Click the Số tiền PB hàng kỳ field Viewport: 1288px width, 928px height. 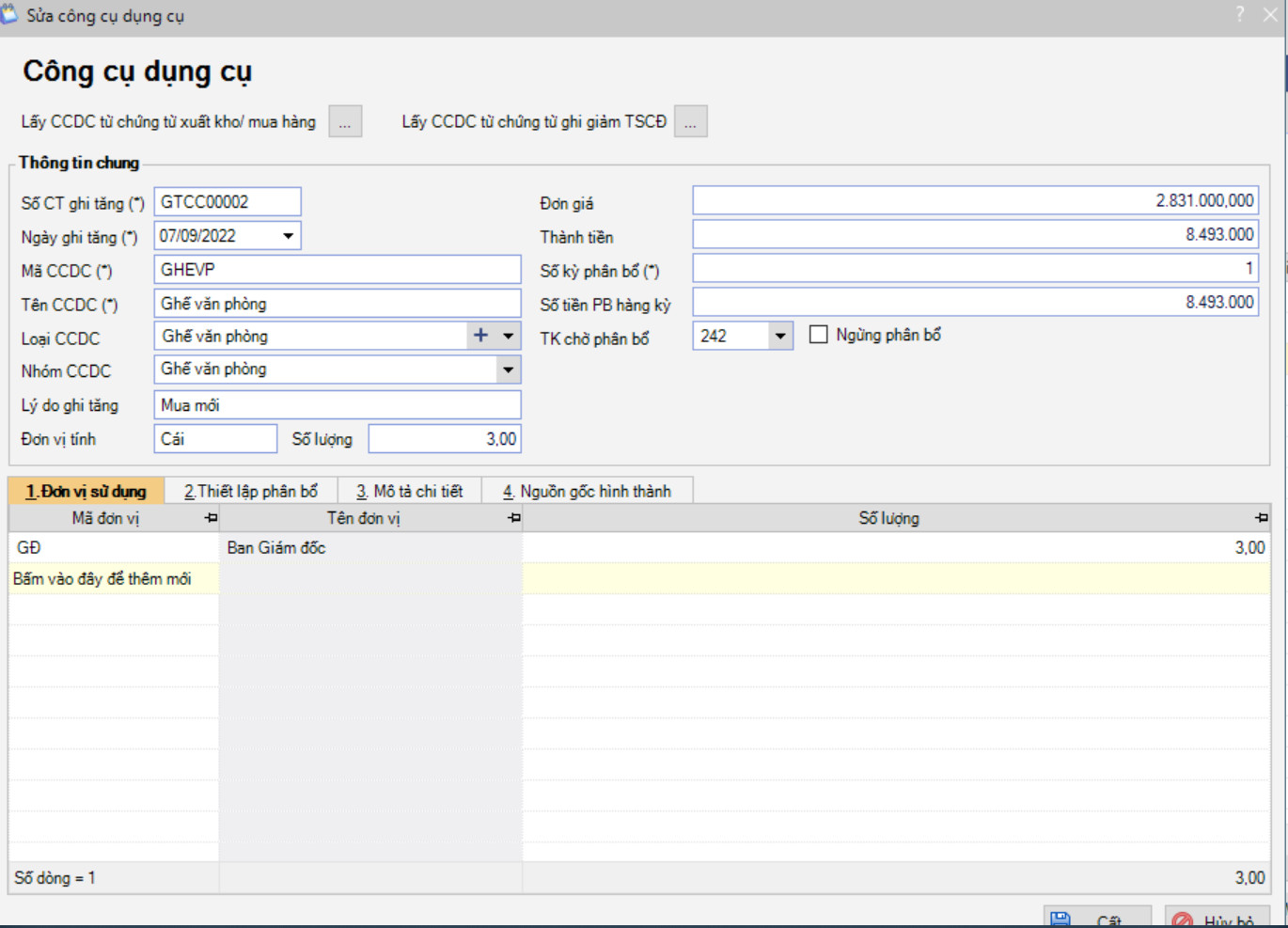pyautogui.click(x=975, y=302)
